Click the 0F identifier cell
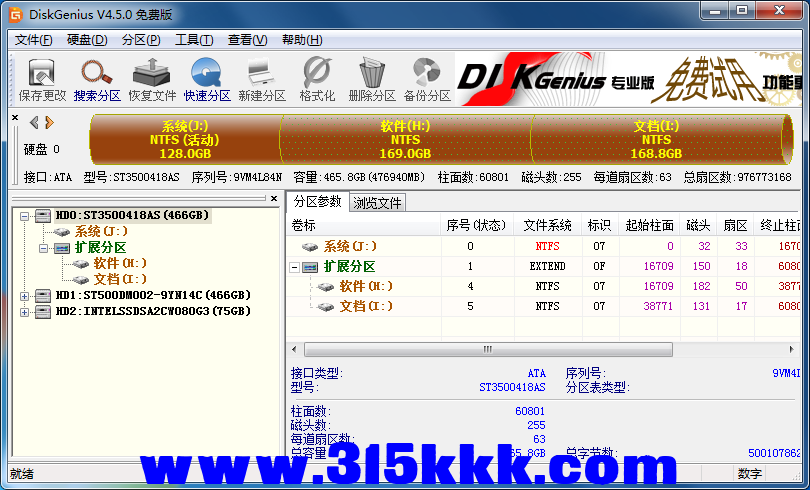810x490 pixels. 599,267
